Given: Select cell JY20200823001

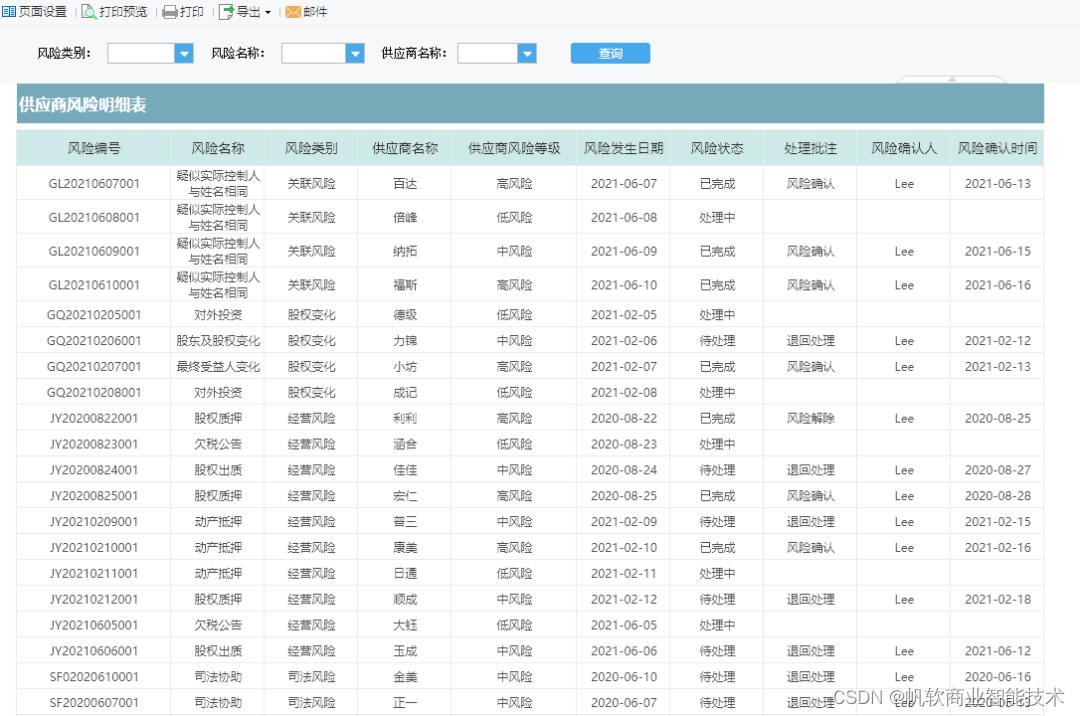Looking at the screenshot, I should click(94, 444).
